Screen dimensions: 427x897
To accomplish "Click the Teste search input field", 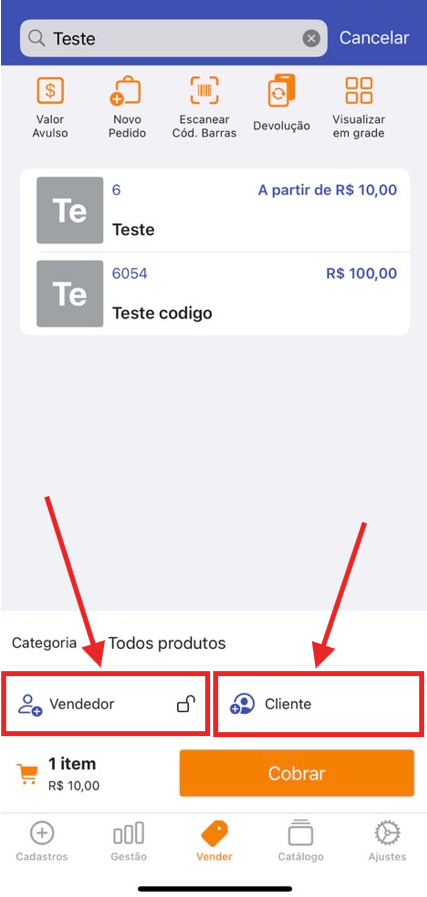I will (173, 38).
